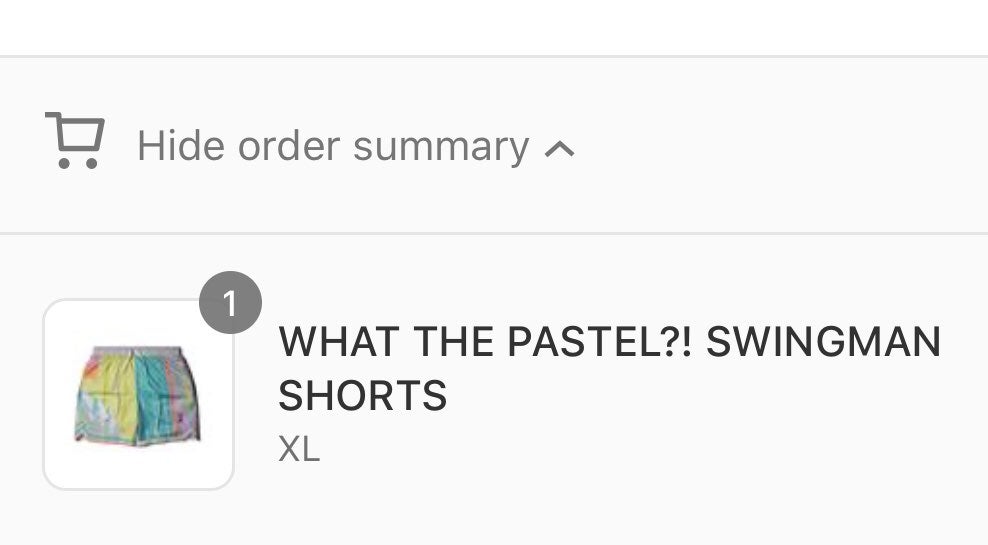This screenshot has width=988, height=545.
Task: Click the PASTEL?! text in the item name
Action: tap(599, 341)
